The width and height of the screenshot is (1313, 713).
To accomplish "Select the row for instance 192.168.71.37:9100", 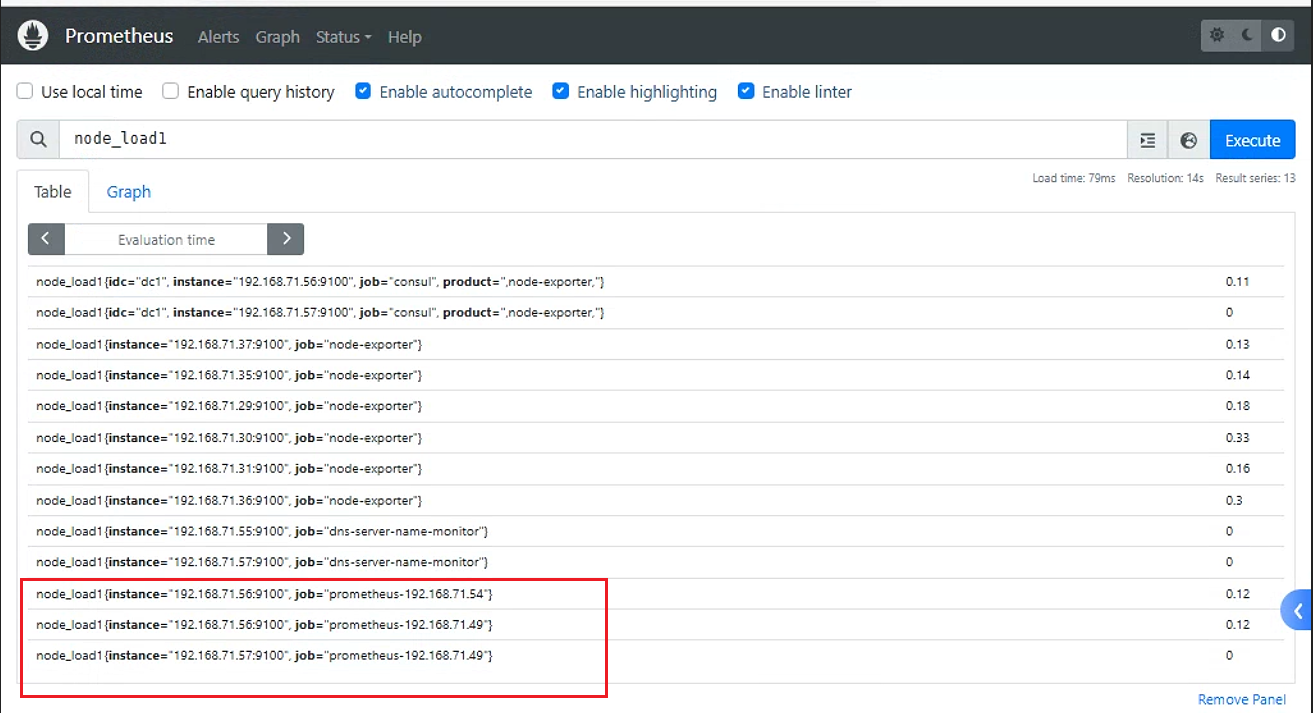I will pyautogui.click(x=656, y=344).
